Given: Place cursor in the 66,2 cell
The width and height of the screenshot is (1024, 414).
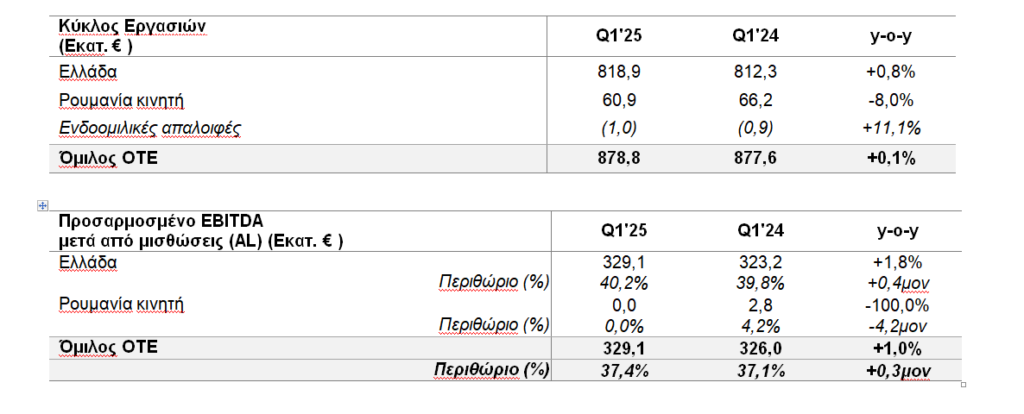Looking at the screenshot, I should (755, 100).
